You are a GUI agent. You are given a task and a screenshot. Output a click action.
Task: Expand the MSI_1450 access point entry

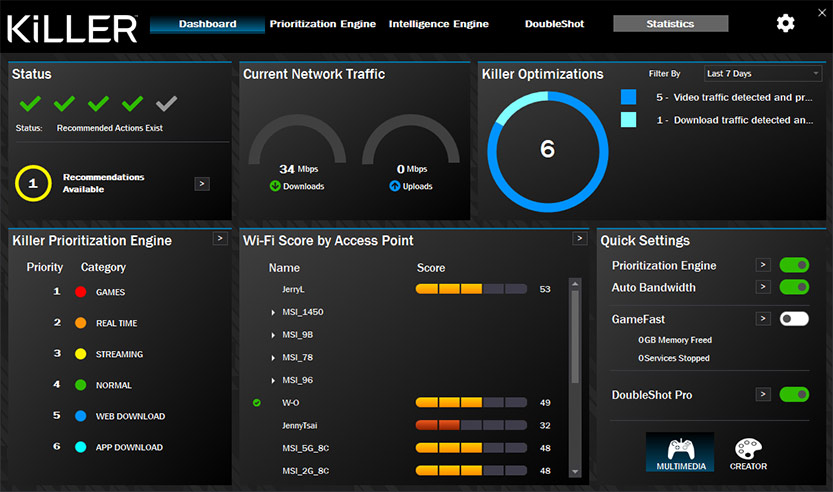point(274,312)
